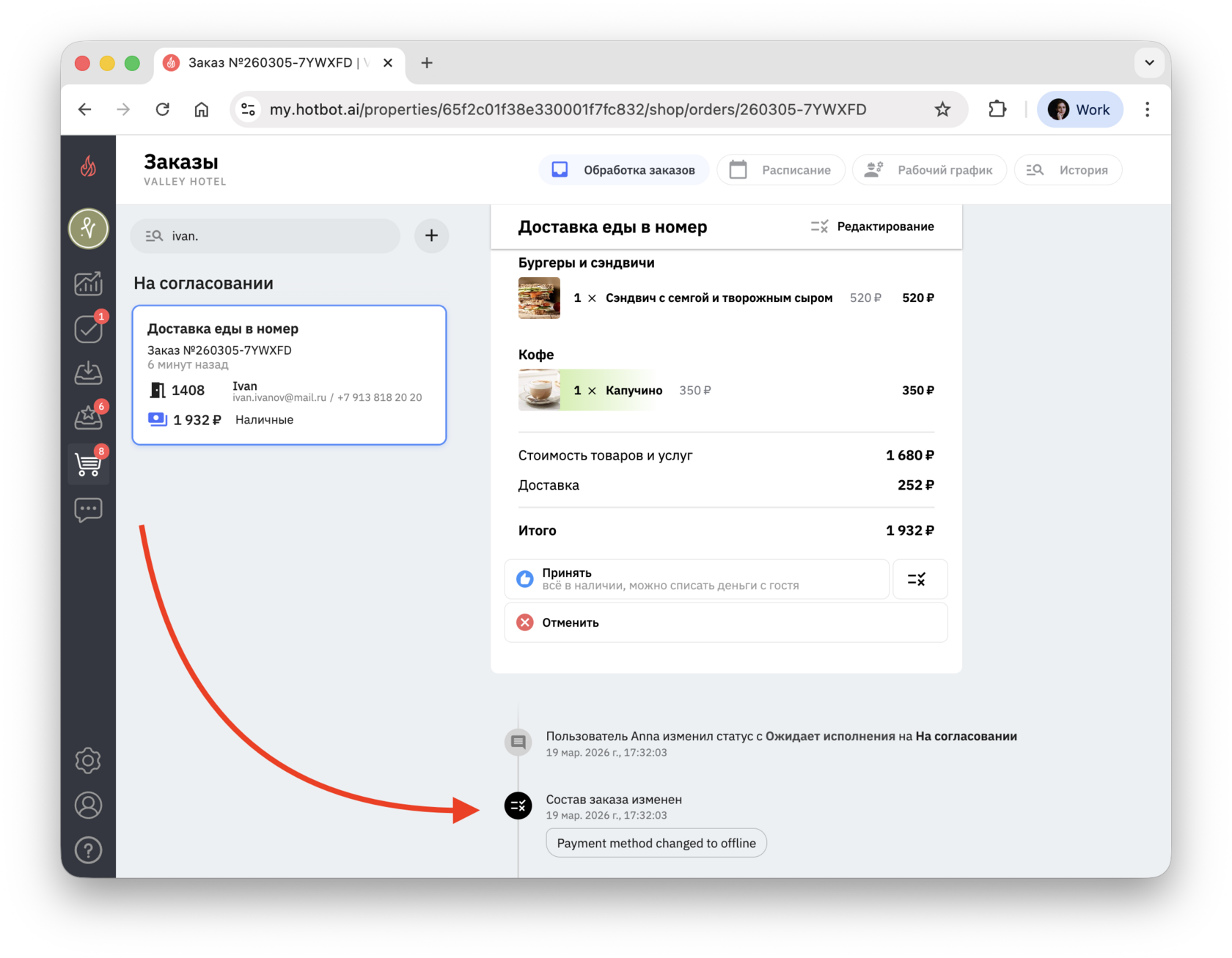Select the Заказ №260305-7YWXFD browser tab
The image size is (1232, 958).
(x=279, y=63)
